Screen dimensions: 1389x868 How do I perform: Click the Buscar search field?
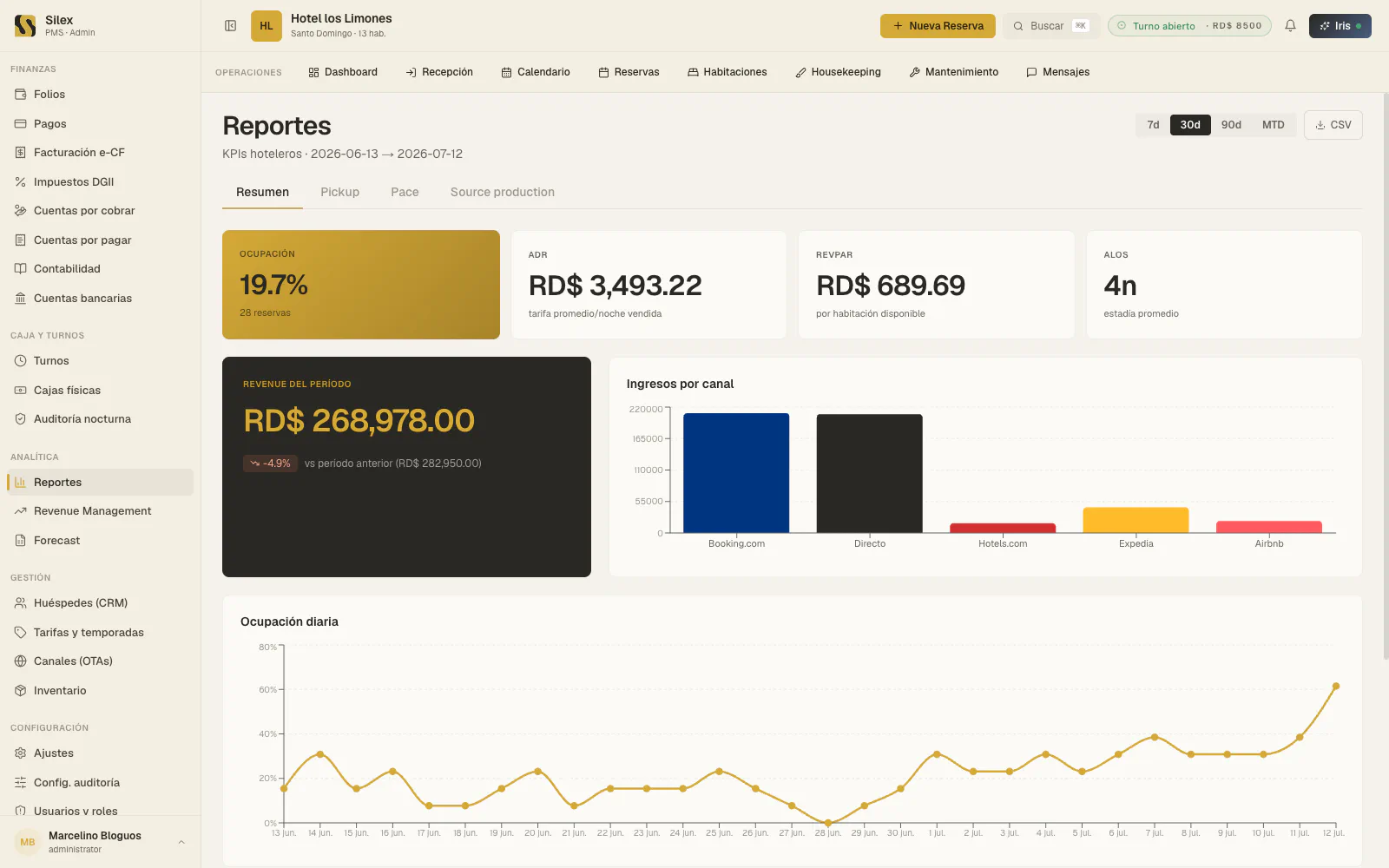click(x=1050, y=26)
